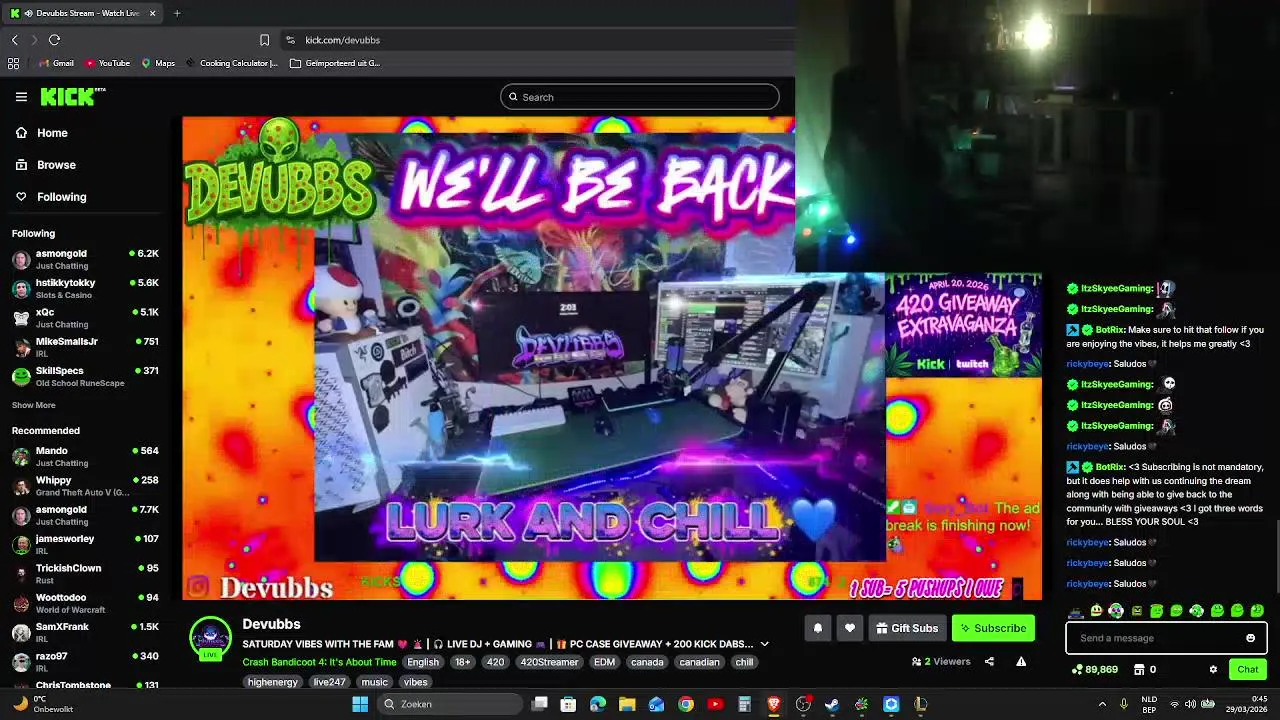The width and height of the screenshot is (1280, 720).
Task: Click the highenergy tag
Action: [273, 682]
